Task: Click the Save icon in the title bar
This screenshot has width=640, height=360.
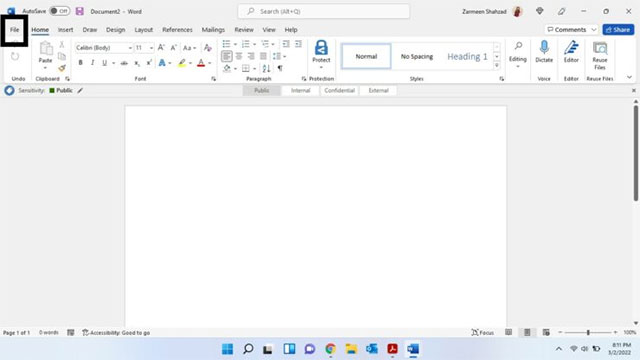Action: (80, 11)
